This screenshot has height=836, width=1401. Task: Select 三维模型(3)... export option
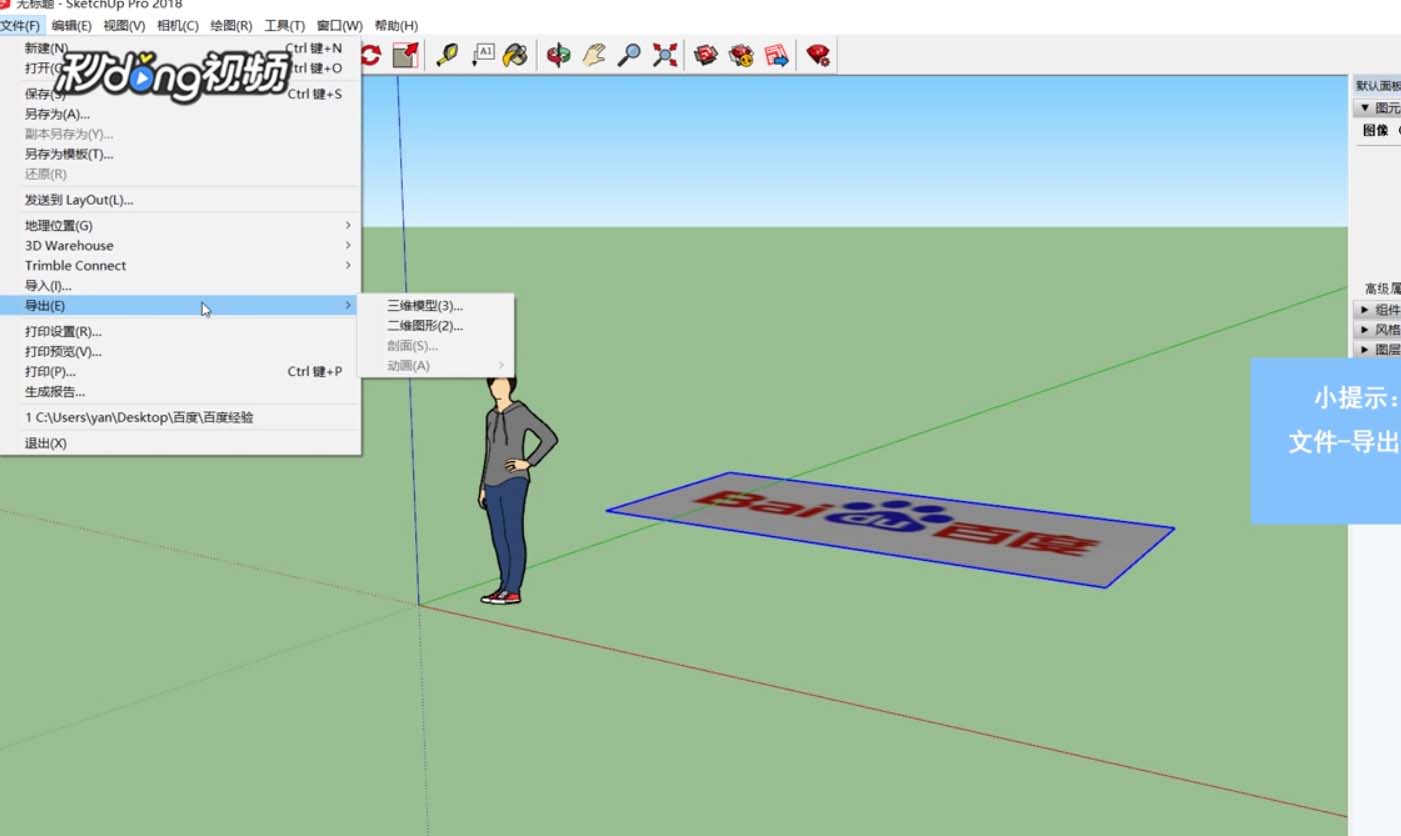coord(436,306)
